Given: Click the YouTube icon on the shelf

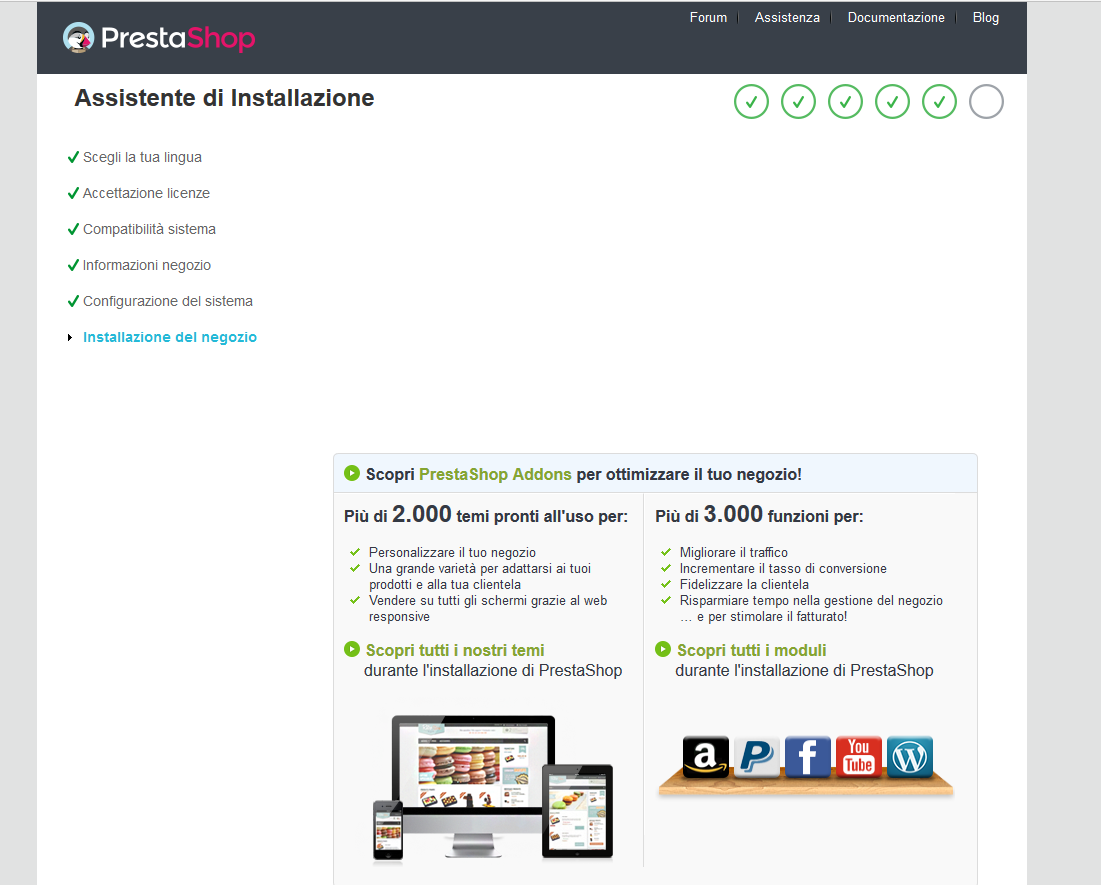Looking at the screenshot, I should click(859, 756).
